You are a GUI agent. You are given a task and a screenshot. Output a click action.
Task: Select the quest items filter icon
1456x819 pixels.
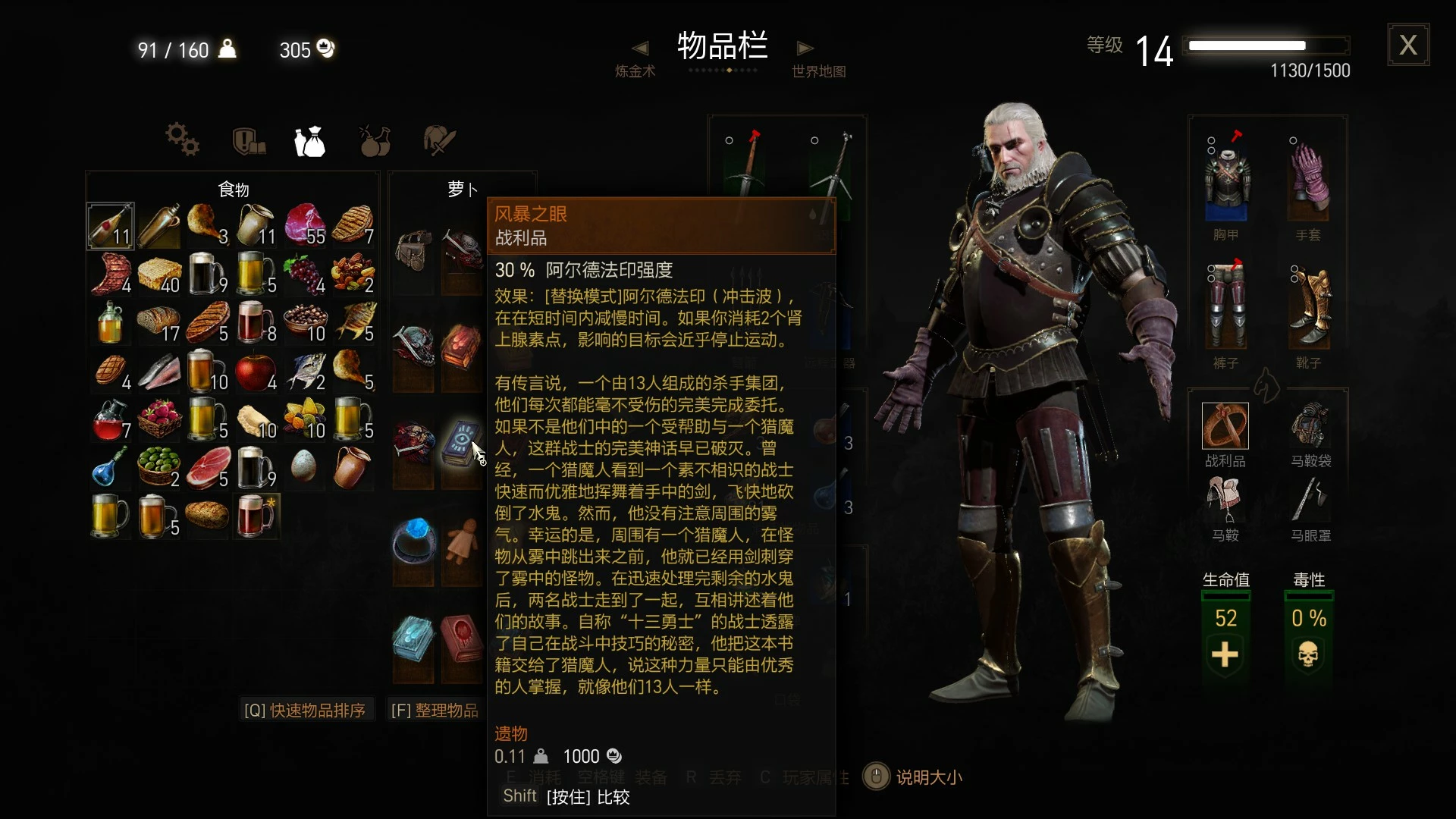[x=439, y=141]
